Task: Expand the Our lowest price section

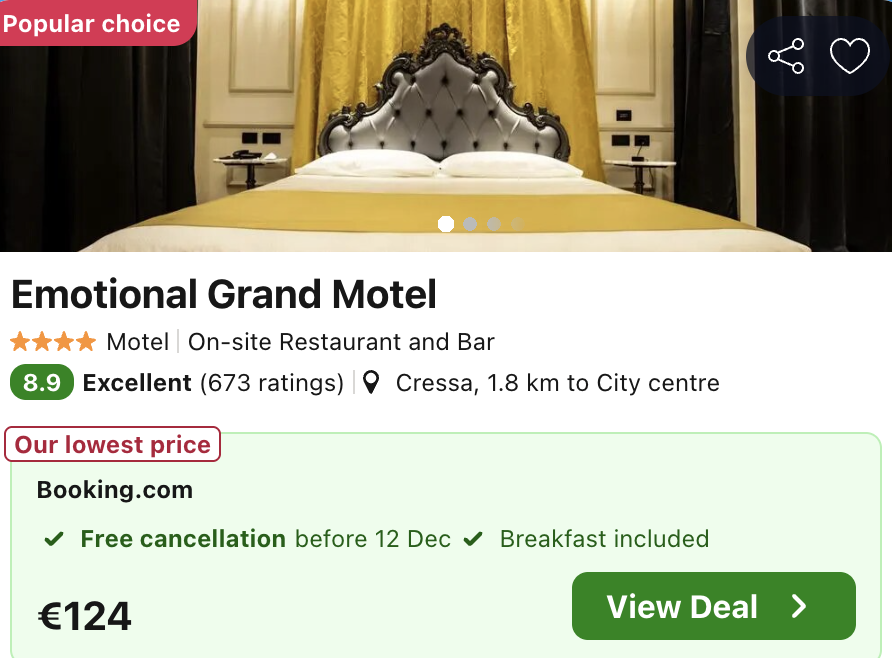Action: click(x=112, y=444)
